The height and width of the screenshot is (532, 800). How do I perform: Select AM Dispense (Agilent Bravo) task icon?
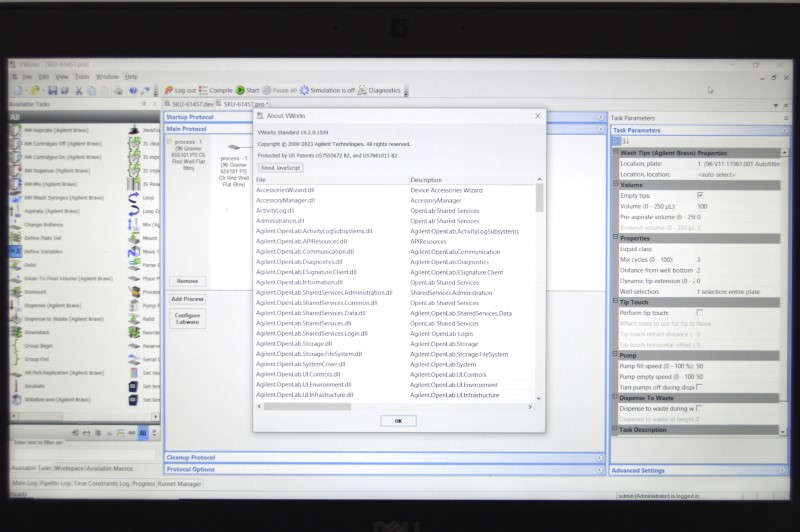coord(16,171)
